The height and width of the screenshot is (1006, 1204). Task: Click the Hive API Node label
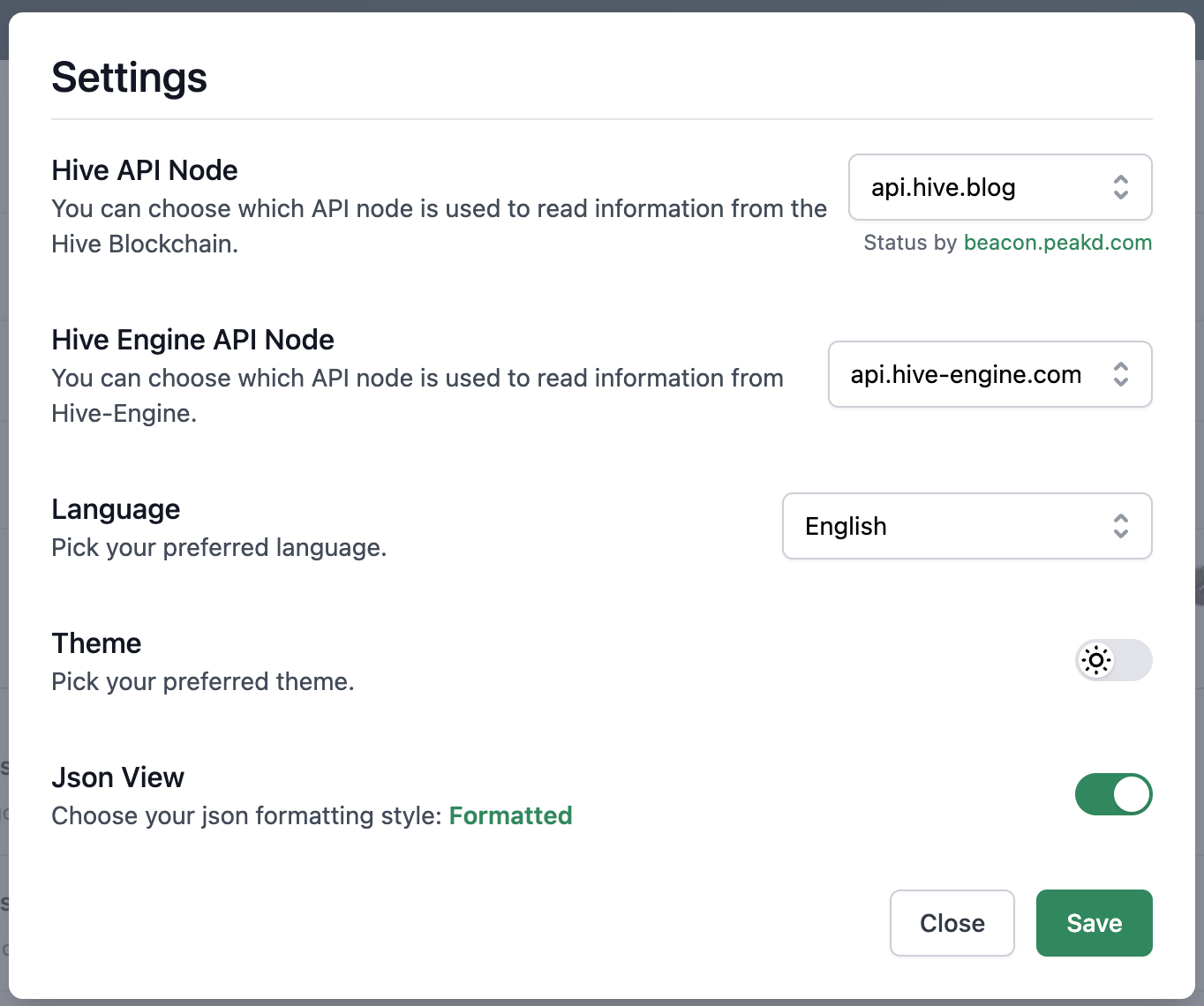click(145, 170)
